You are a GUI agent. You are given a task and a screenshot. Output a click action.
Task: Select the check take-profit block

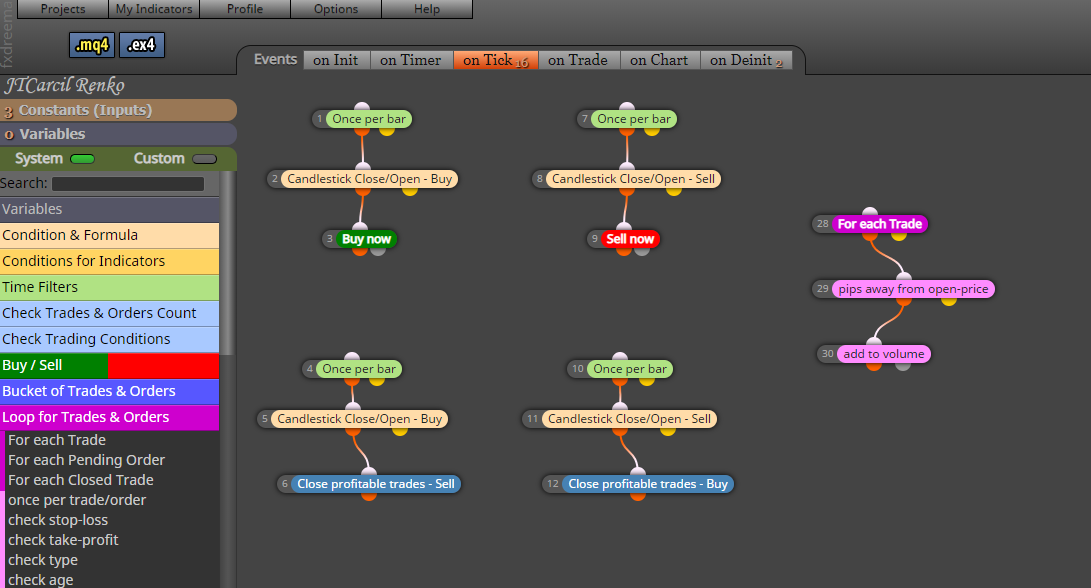[63, 541]
